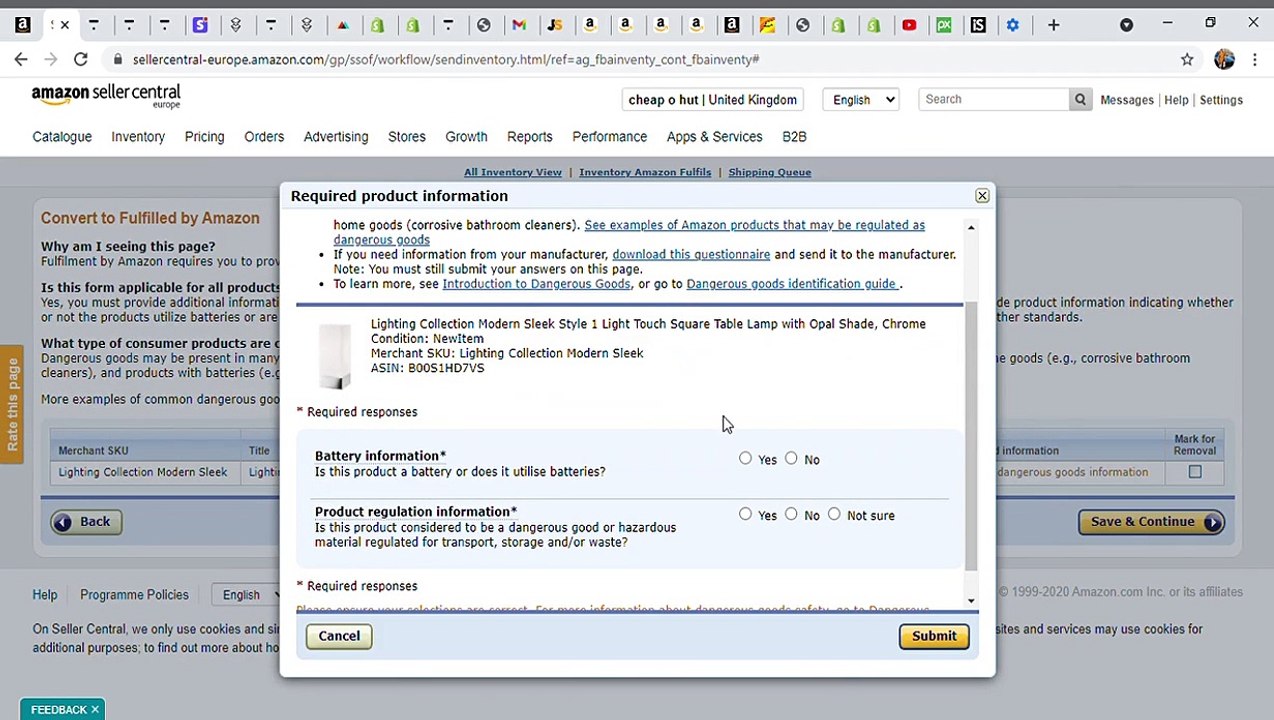Go forward in browser history
The width and height of the screenshot is (1274, 720).
pos(50,60)
